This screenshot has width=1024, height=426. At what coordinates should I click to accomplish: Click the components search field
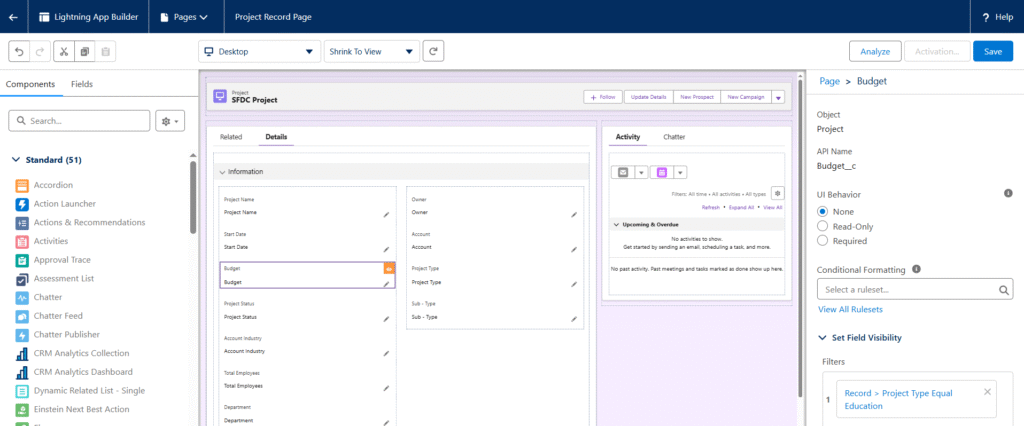80,121
